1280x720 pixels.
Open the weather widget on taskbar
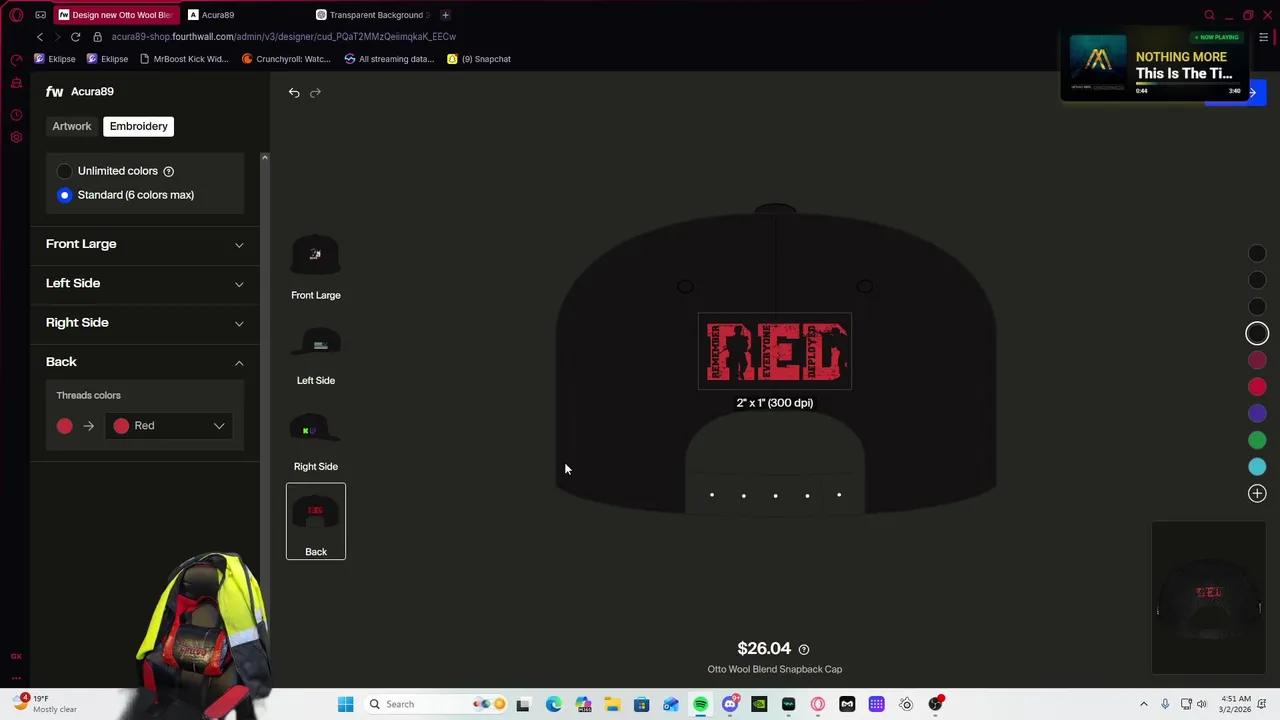tap(45, 704)
